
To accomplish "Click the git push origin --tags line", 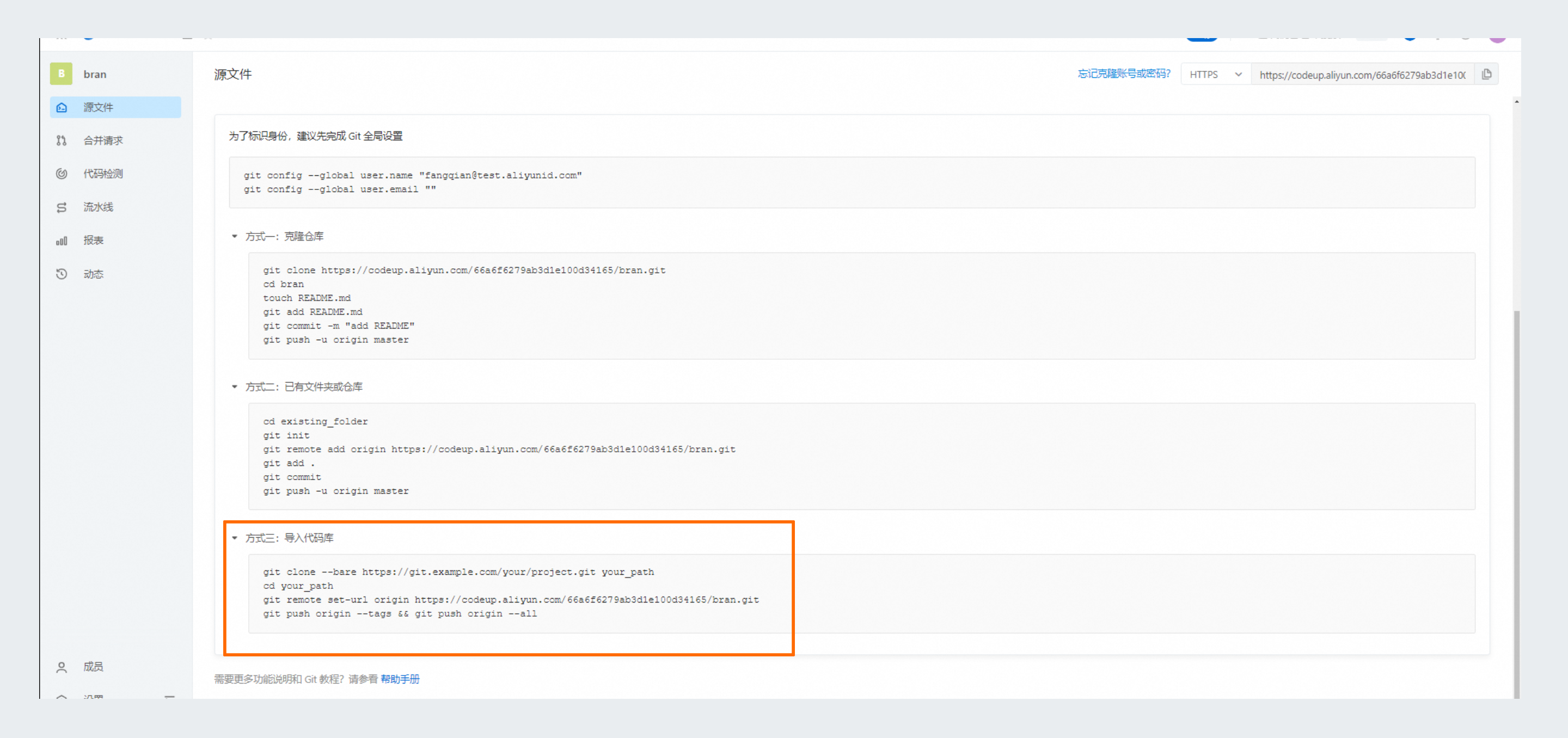I will tap(400, 614).
